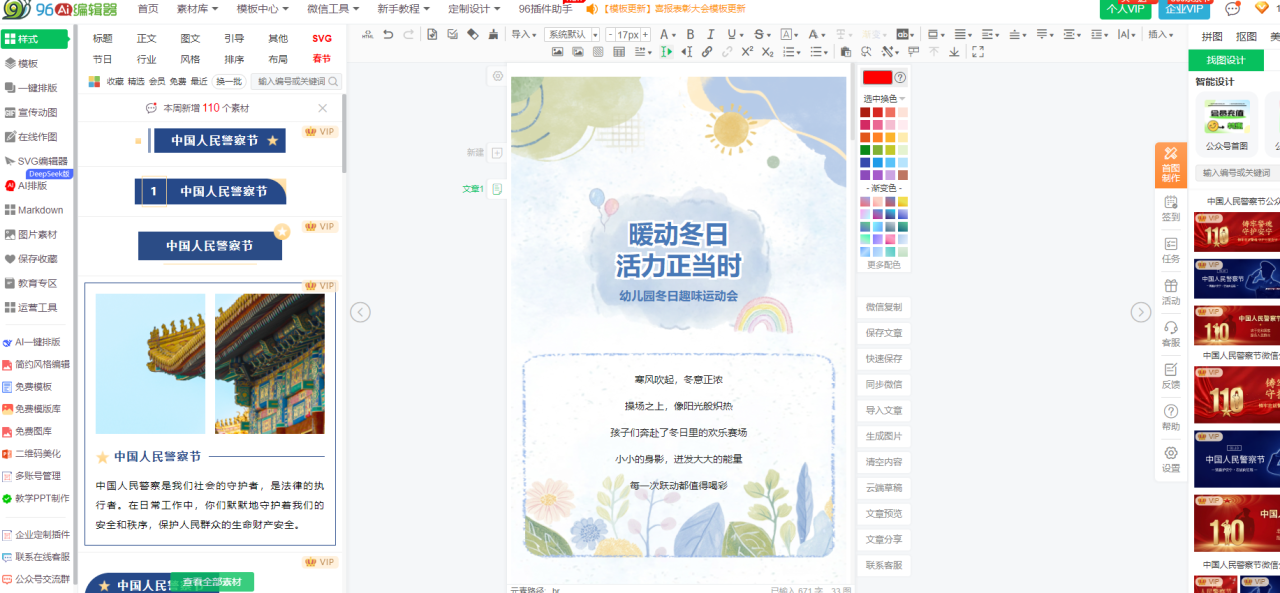Image resolution: width=1280 pixels, height=593 pixels.
Task: Pick the dark green color swatch
Action: tap(865, 150)
